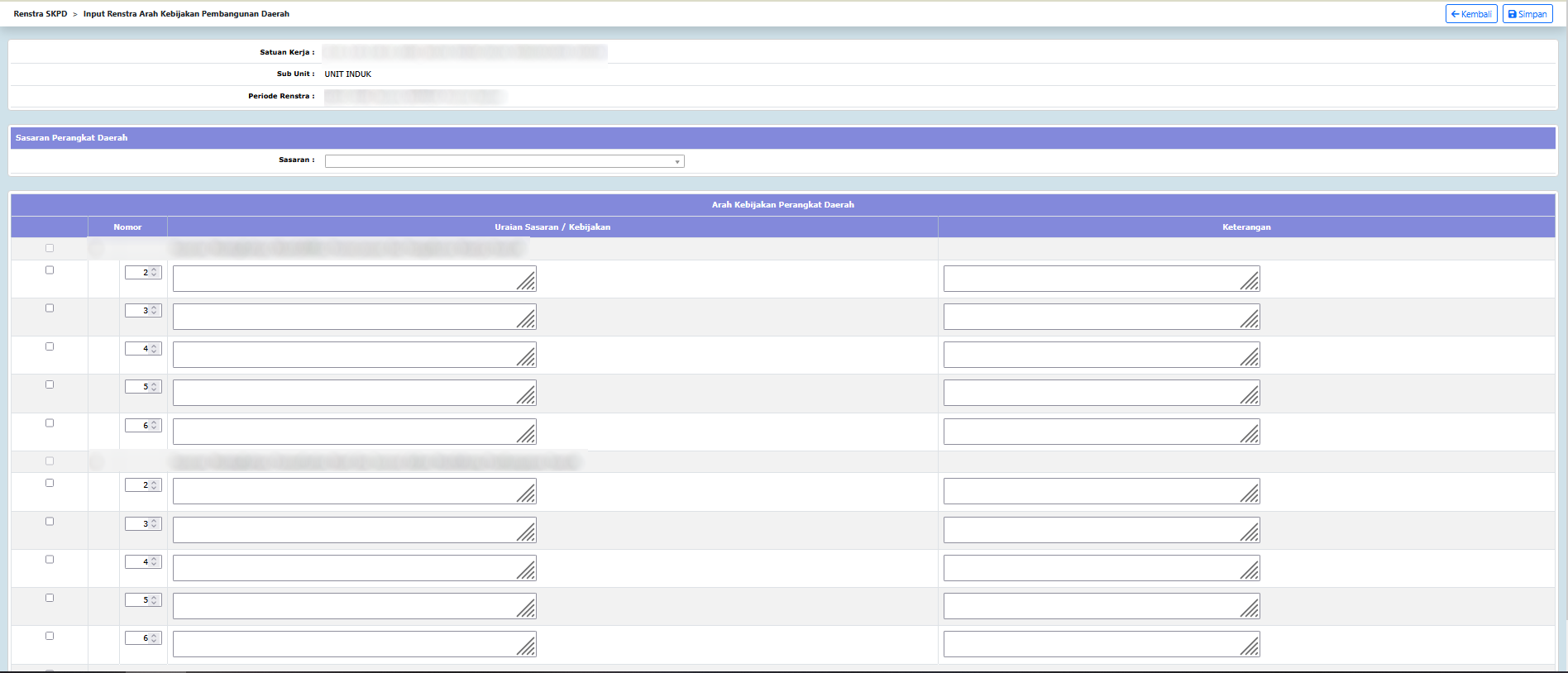This screenshot has width=1568, height=673.
Task: Click the Keterangan column header
Action: 1246,227
